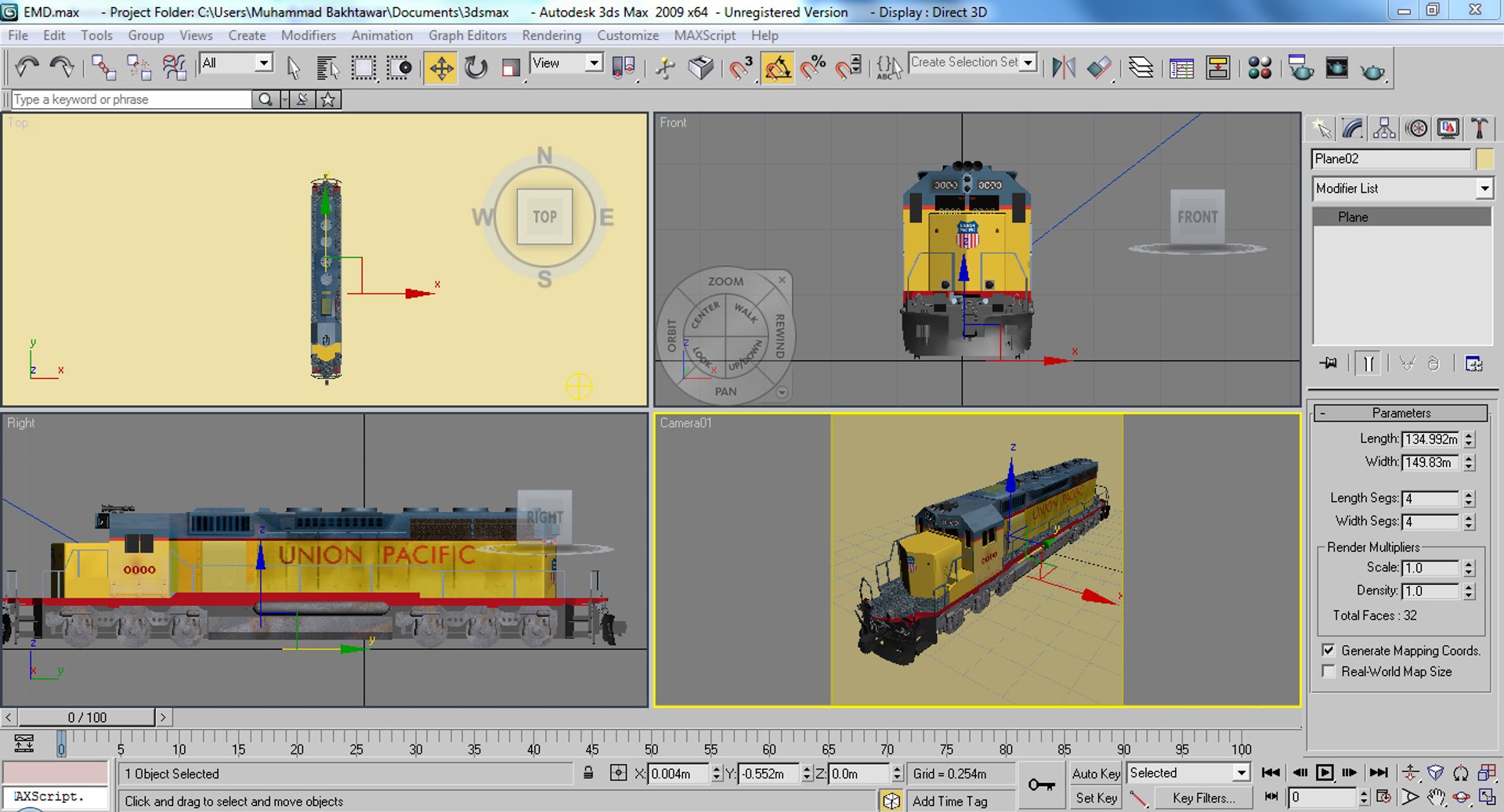This screenshot has width=1504, height=812.
Task: Open Key Filters dialog
Action: 1203,798
